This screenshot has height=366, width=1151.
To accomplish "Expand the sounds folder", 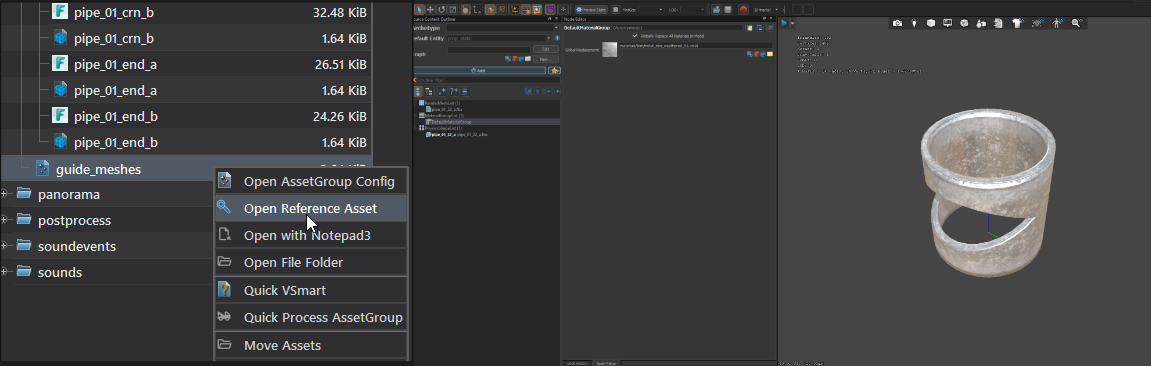I will pyautogui.click(x=4, y=272).
